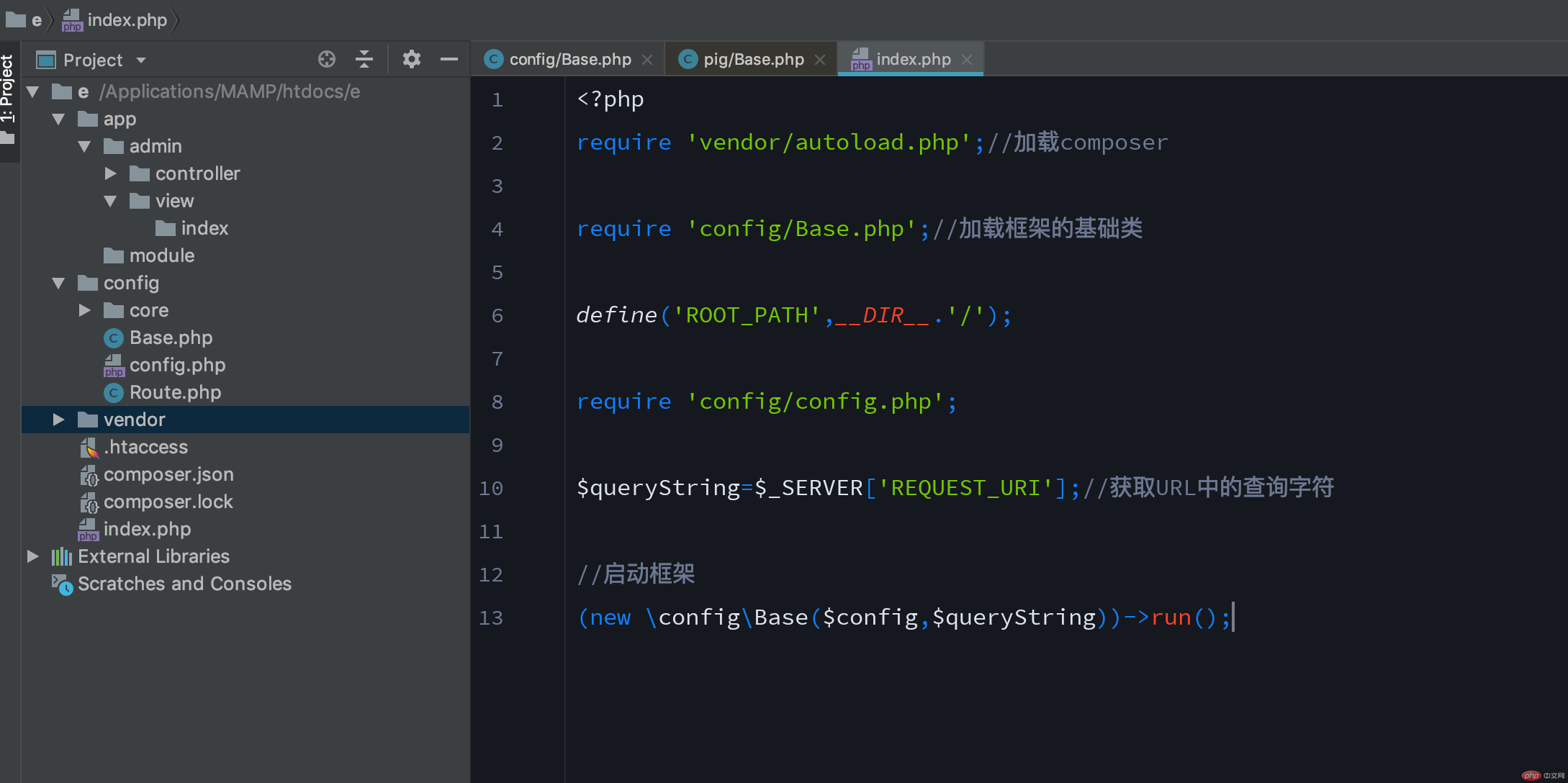Click the Base.php class icon in tree

click(114, 338)
